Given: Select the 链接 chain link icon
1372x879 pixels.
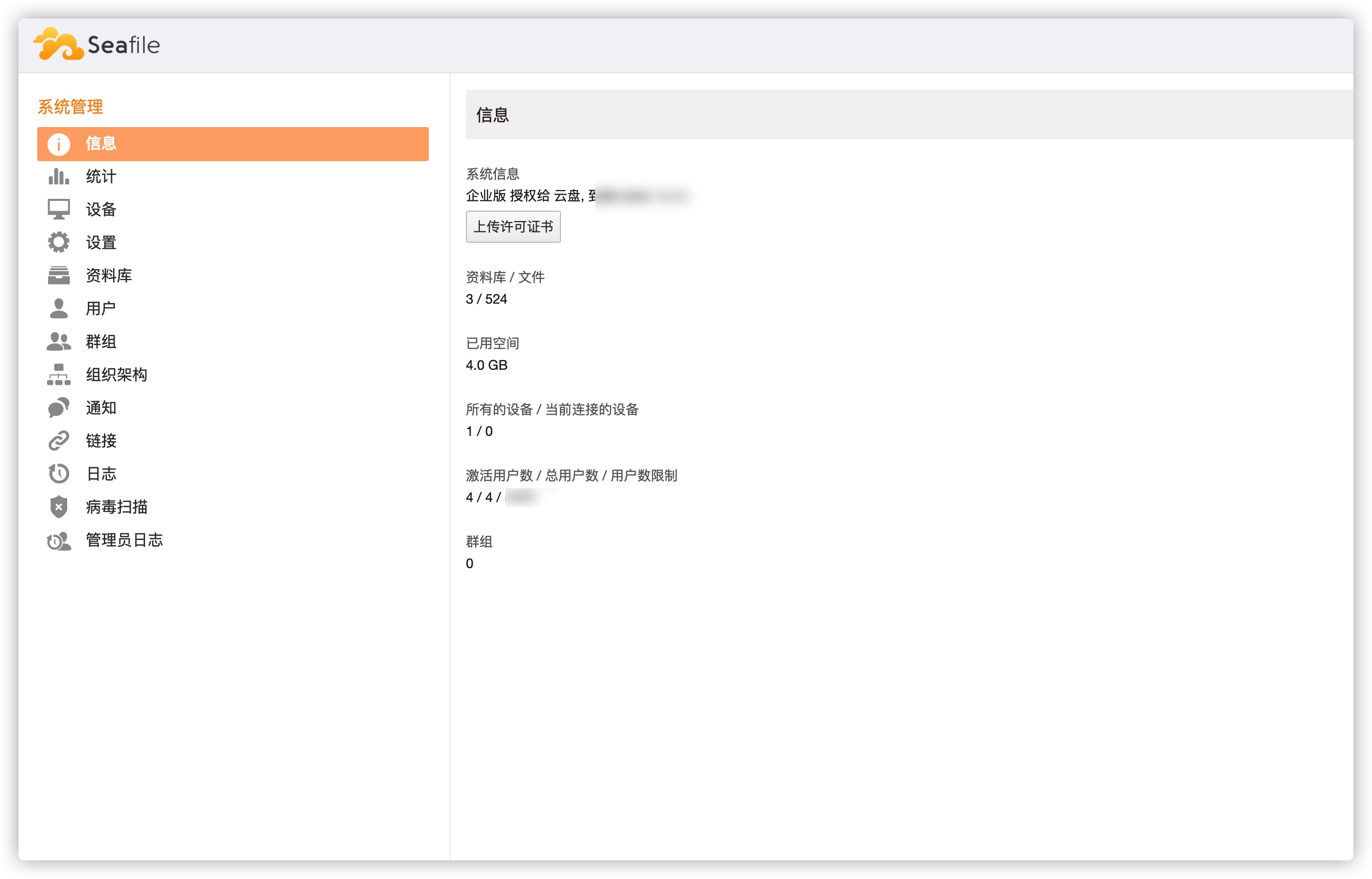Looking at the screenshot, I should 59,441.
